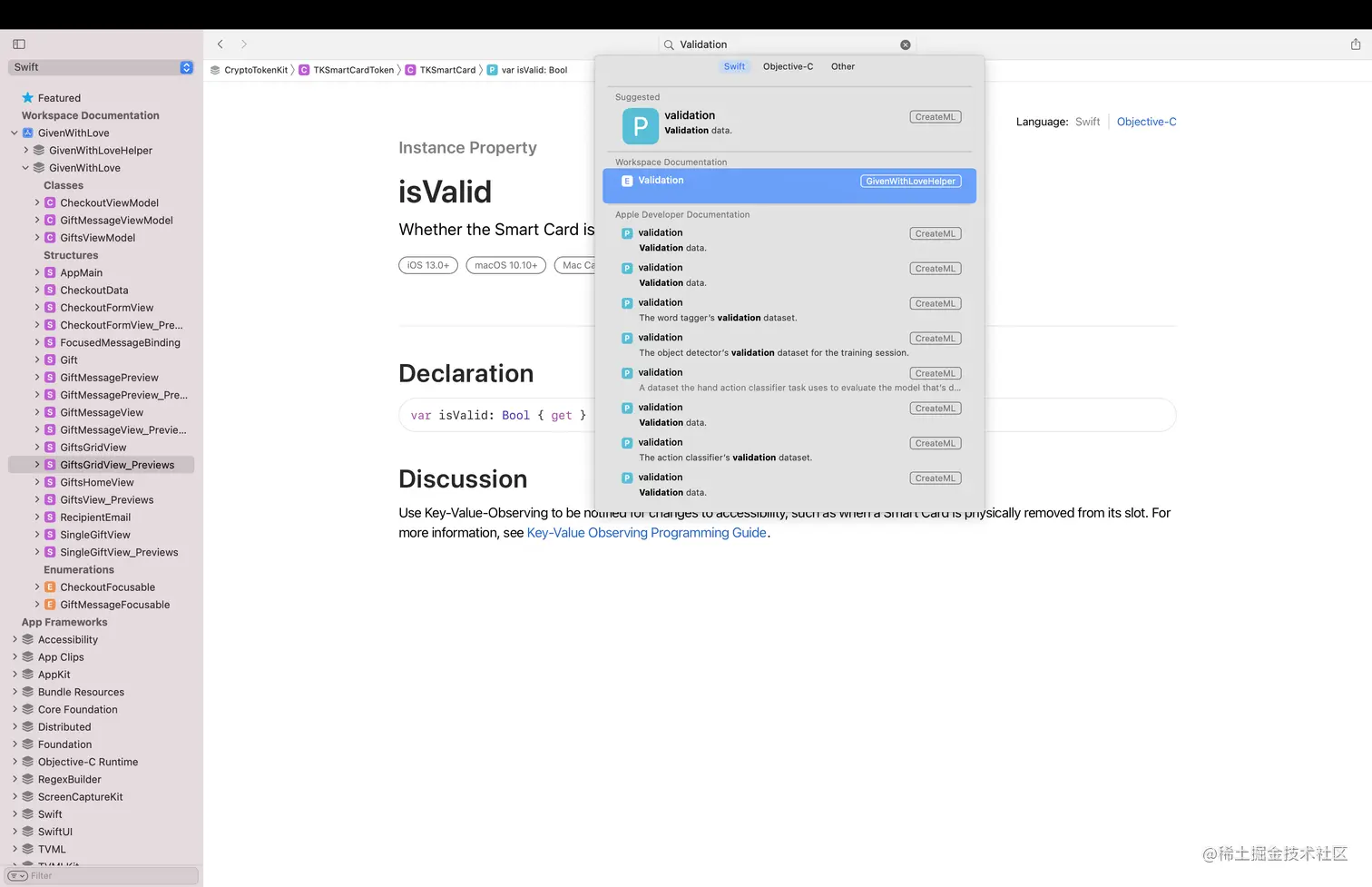
Task: Open the object detector's validation result
Action: (x=789, y=345)
